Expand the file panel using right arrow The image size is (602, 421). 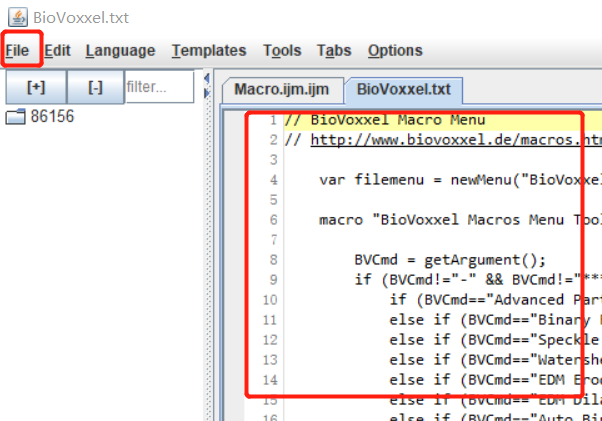(x=207, y=93)
